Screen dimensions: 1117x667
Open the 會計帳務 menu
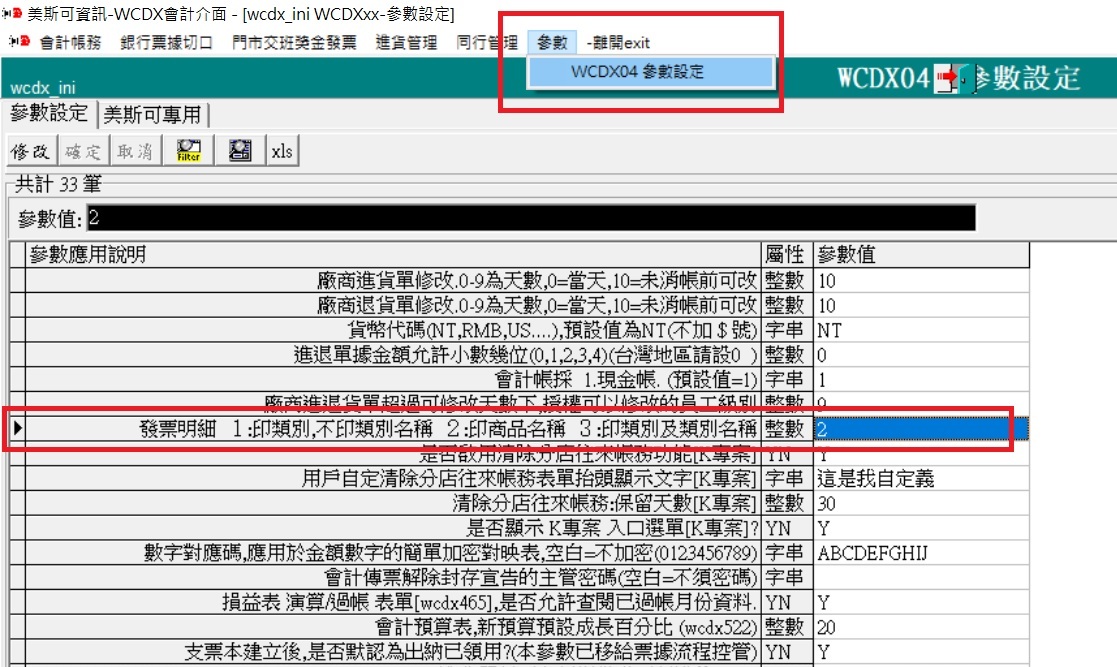(x=70, y=42)
